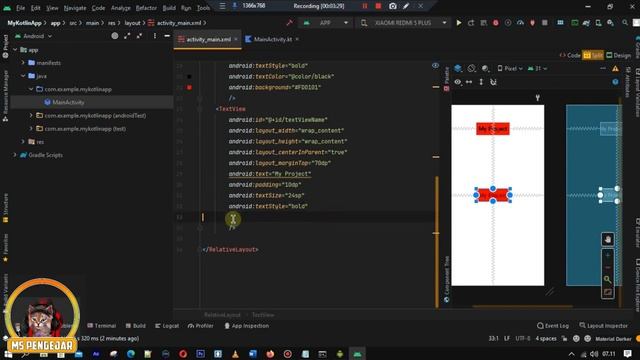This screenshot has width=640, height=360.
Task: Hide the Project tool window
Action: pos(167,36)
